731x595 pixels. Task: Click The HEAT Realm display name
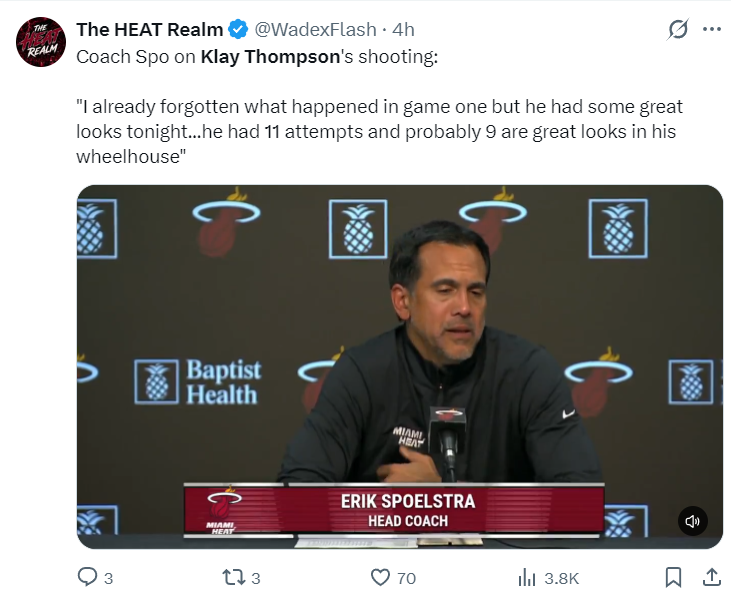tap(150, 30)
